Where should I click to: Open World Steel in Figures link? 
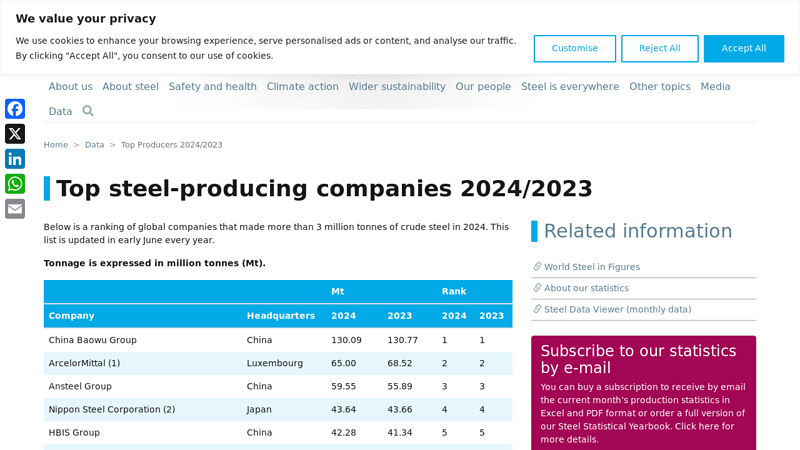coord(592,267)
